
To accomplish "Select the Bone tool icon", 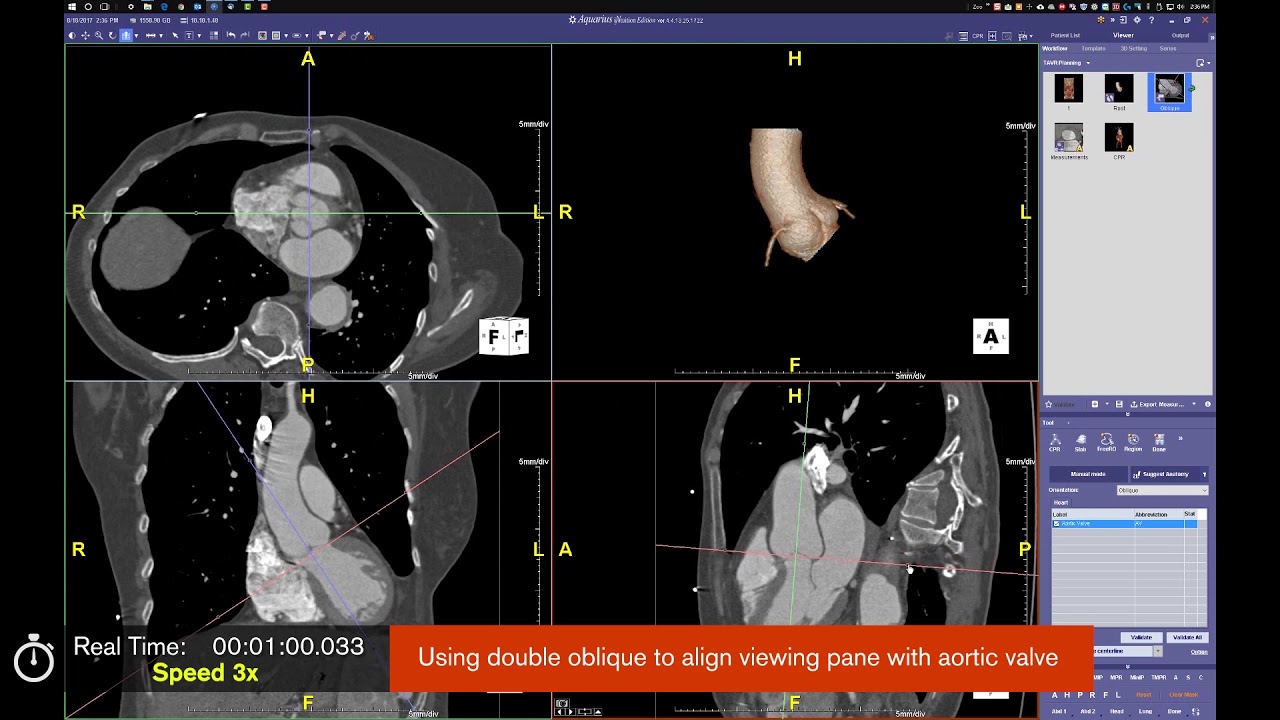I will click(1159, 442).
